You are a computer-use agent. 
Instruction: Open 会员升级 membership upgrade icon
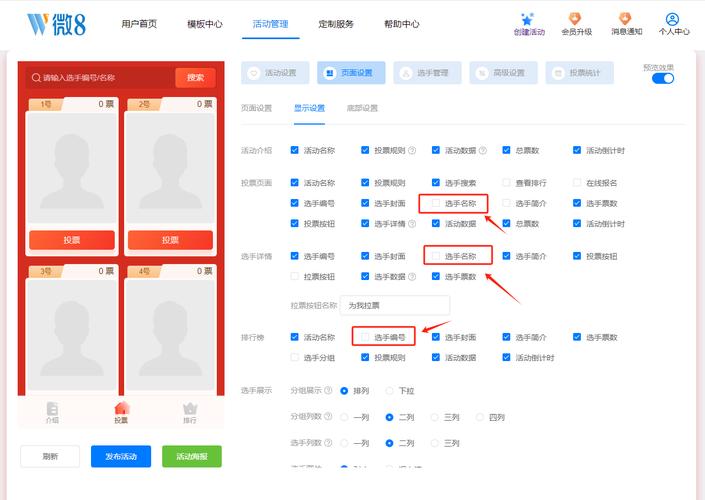(576, 19)
